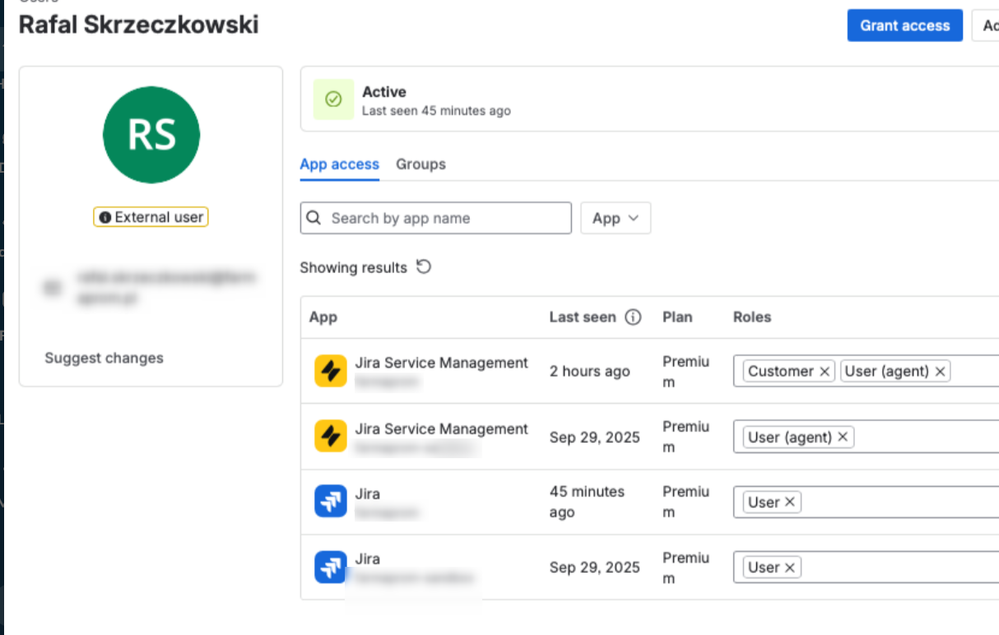Reset results with the refresh icon

pyautogui.click(x=424, y=266)
